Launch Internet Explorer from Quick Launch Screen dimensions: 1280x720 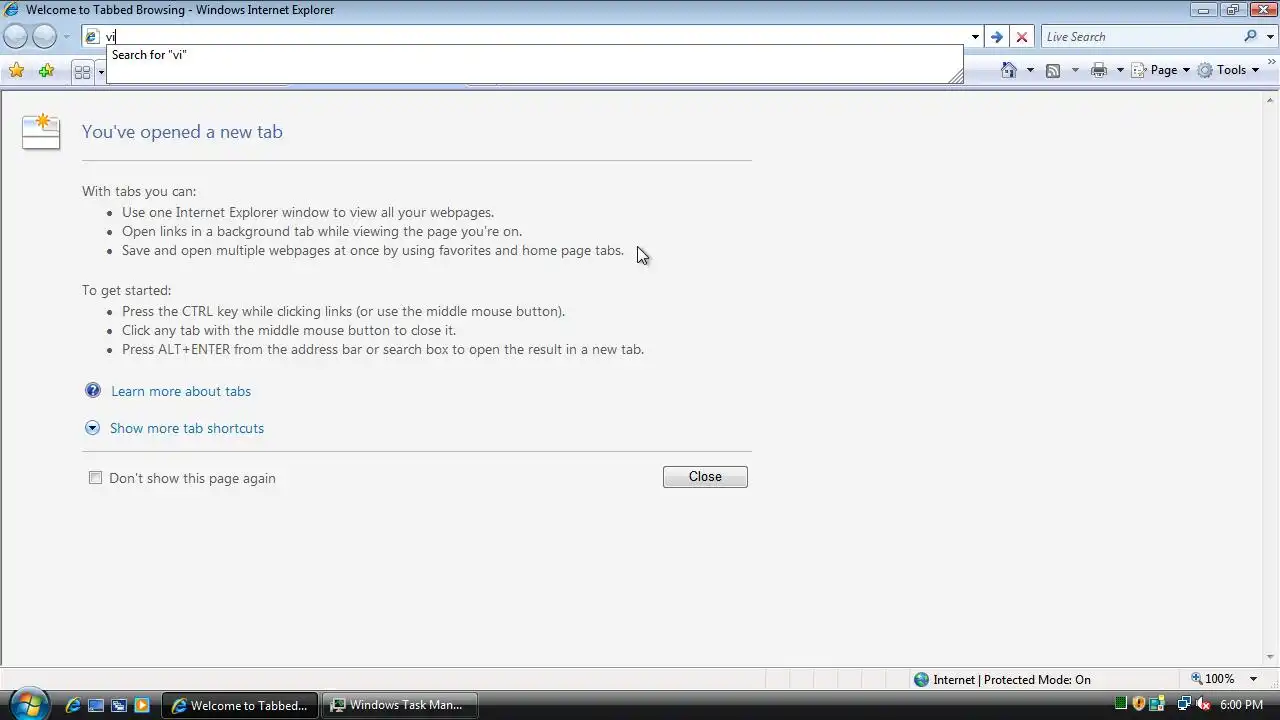click(x=73, y=705)
